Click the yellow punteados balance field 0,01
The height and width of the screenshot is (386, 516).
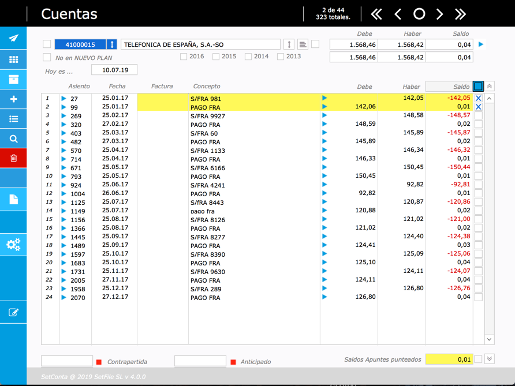(x=449, y=359)
